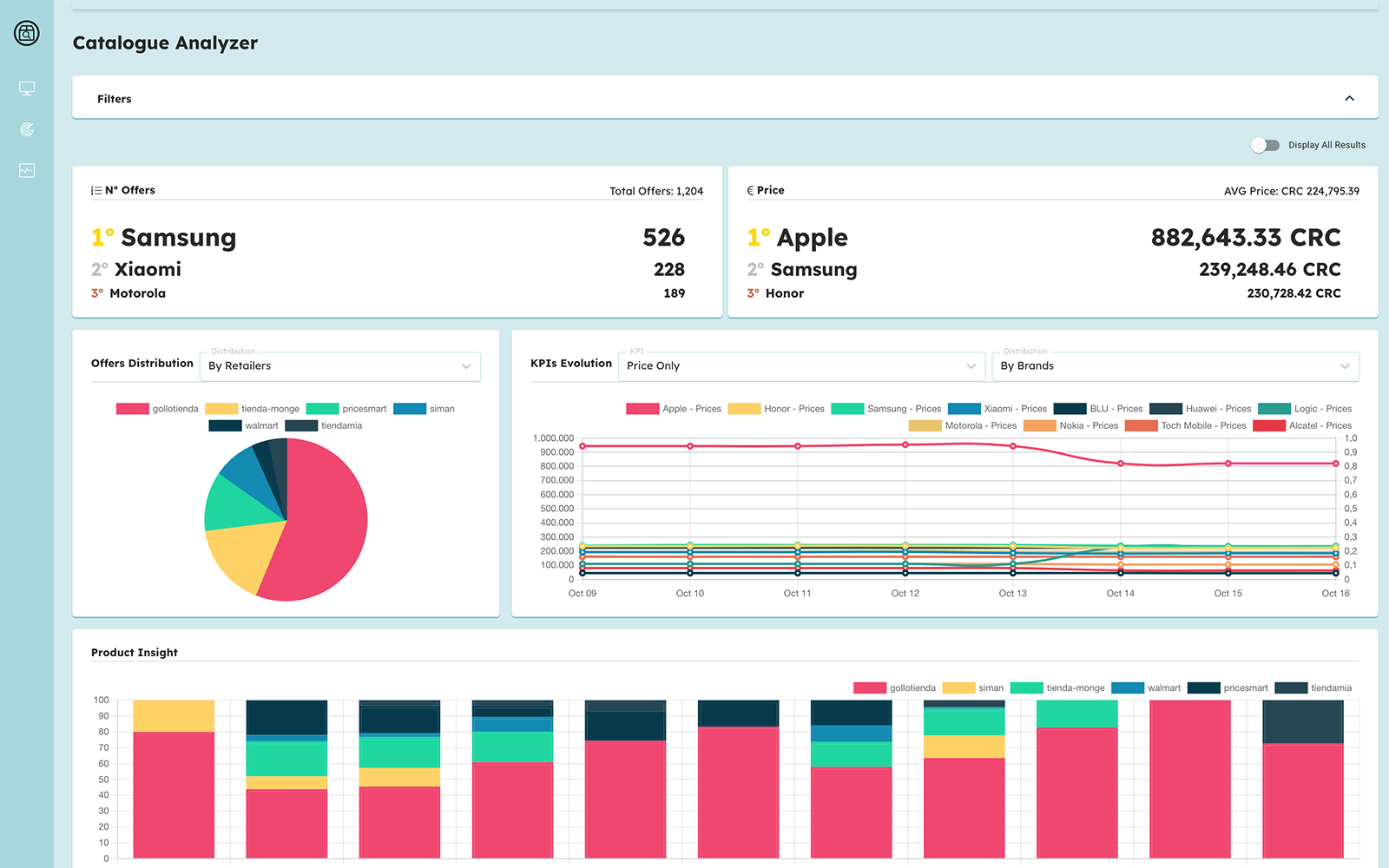This screenshot has height=868, width=1389.
Task: Toggle Huawei - Prices line legend
Action: (1201, 409)
